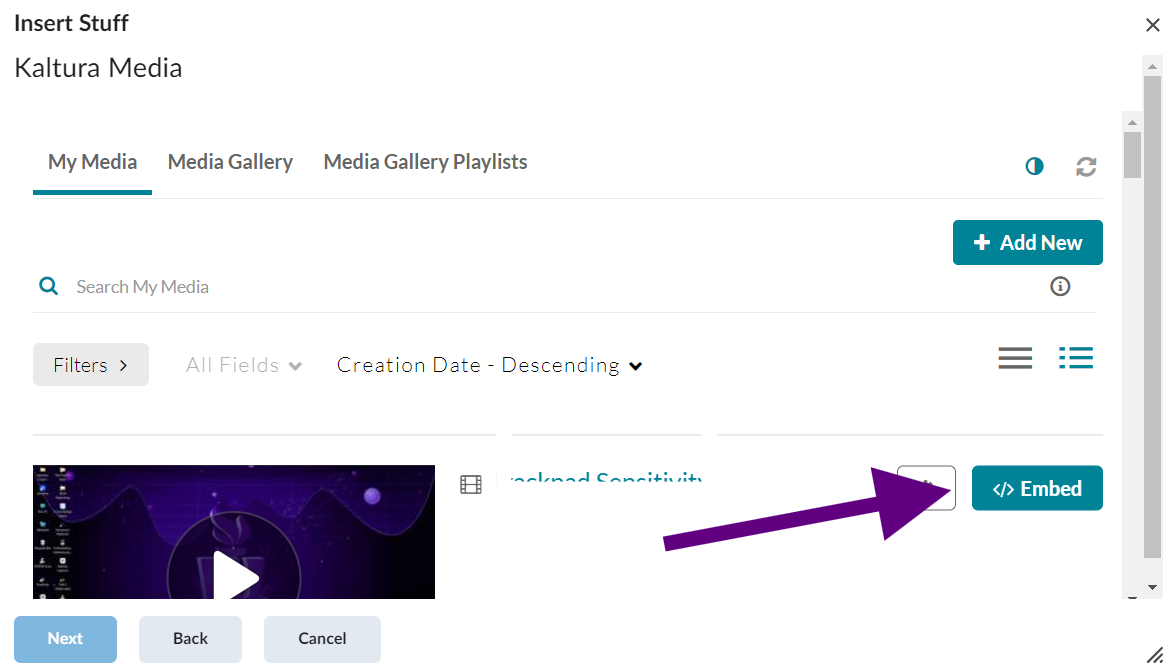Click the scroll down arrow
The width and height of the screenshot is (1167, 667).
pyautogui.click(x=1152, y=587)
